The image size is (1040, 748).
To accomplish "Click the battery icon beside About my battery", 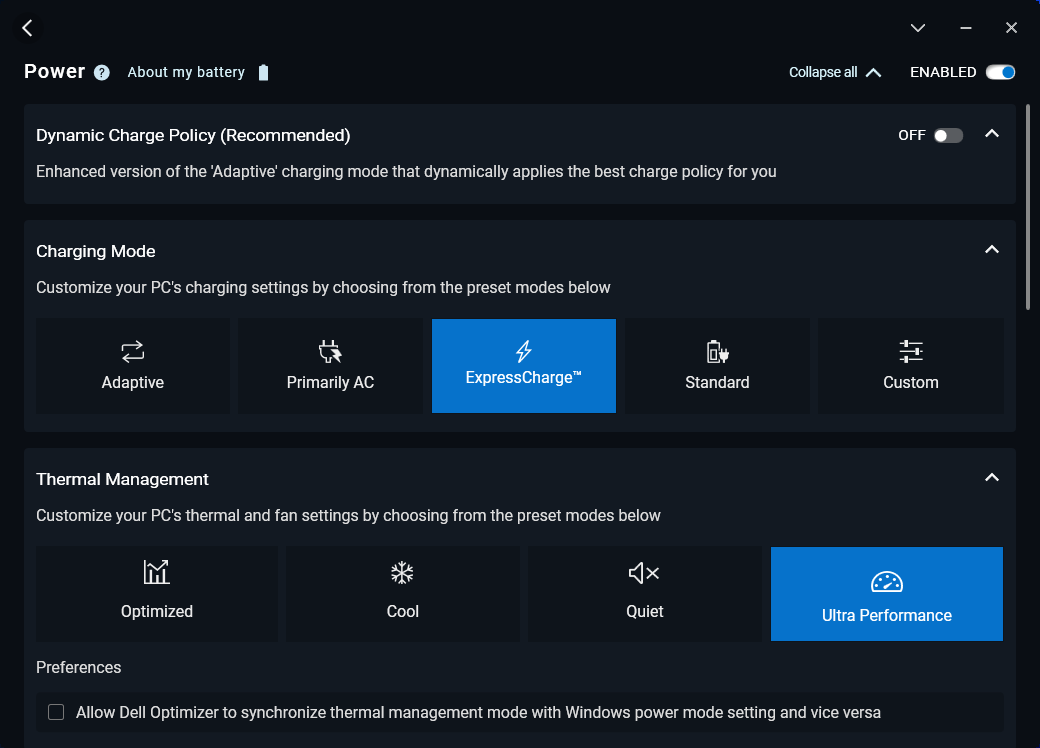I will (263, 72).
